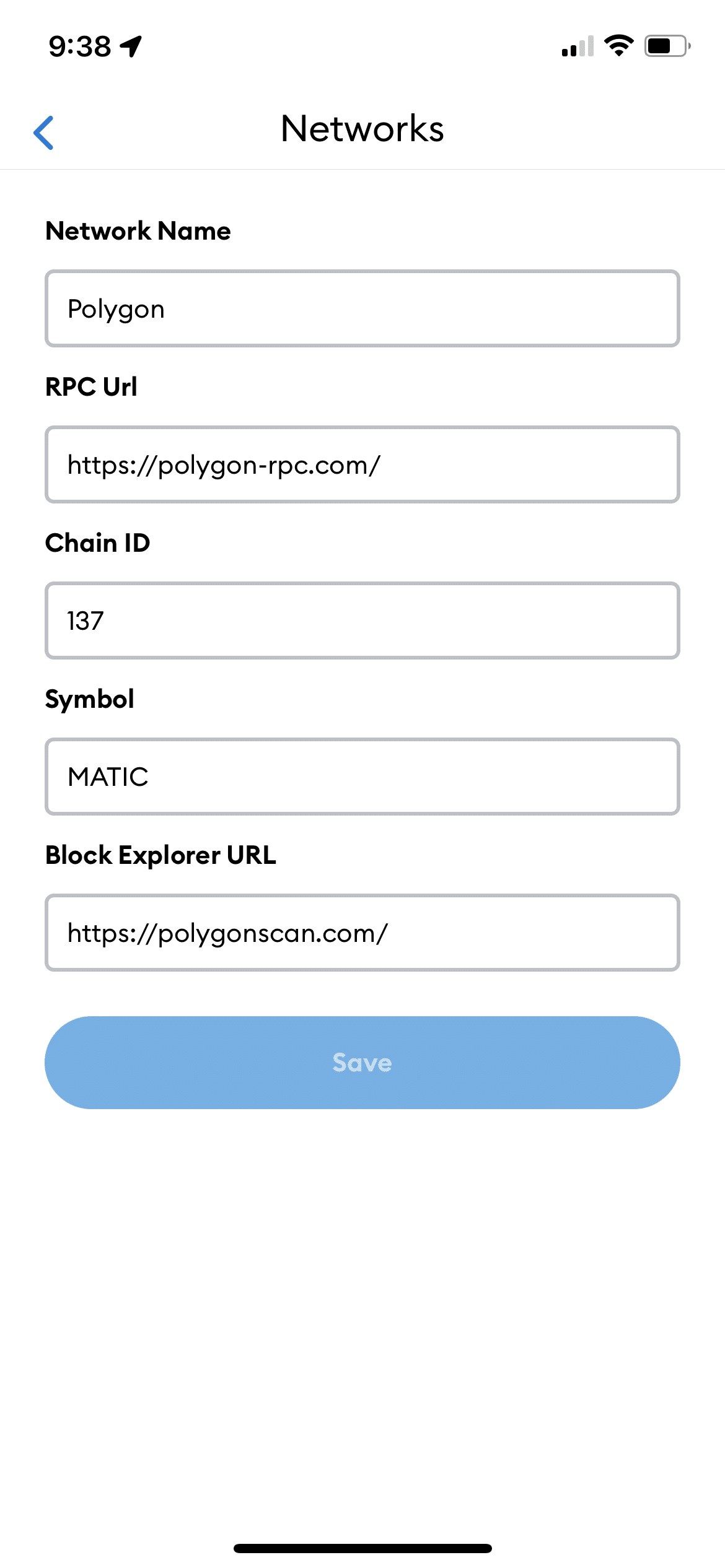The width and height of the screenshot is (725, 1568).
Task: Tap the battery level icon
Action: click(x=667, y=46)
